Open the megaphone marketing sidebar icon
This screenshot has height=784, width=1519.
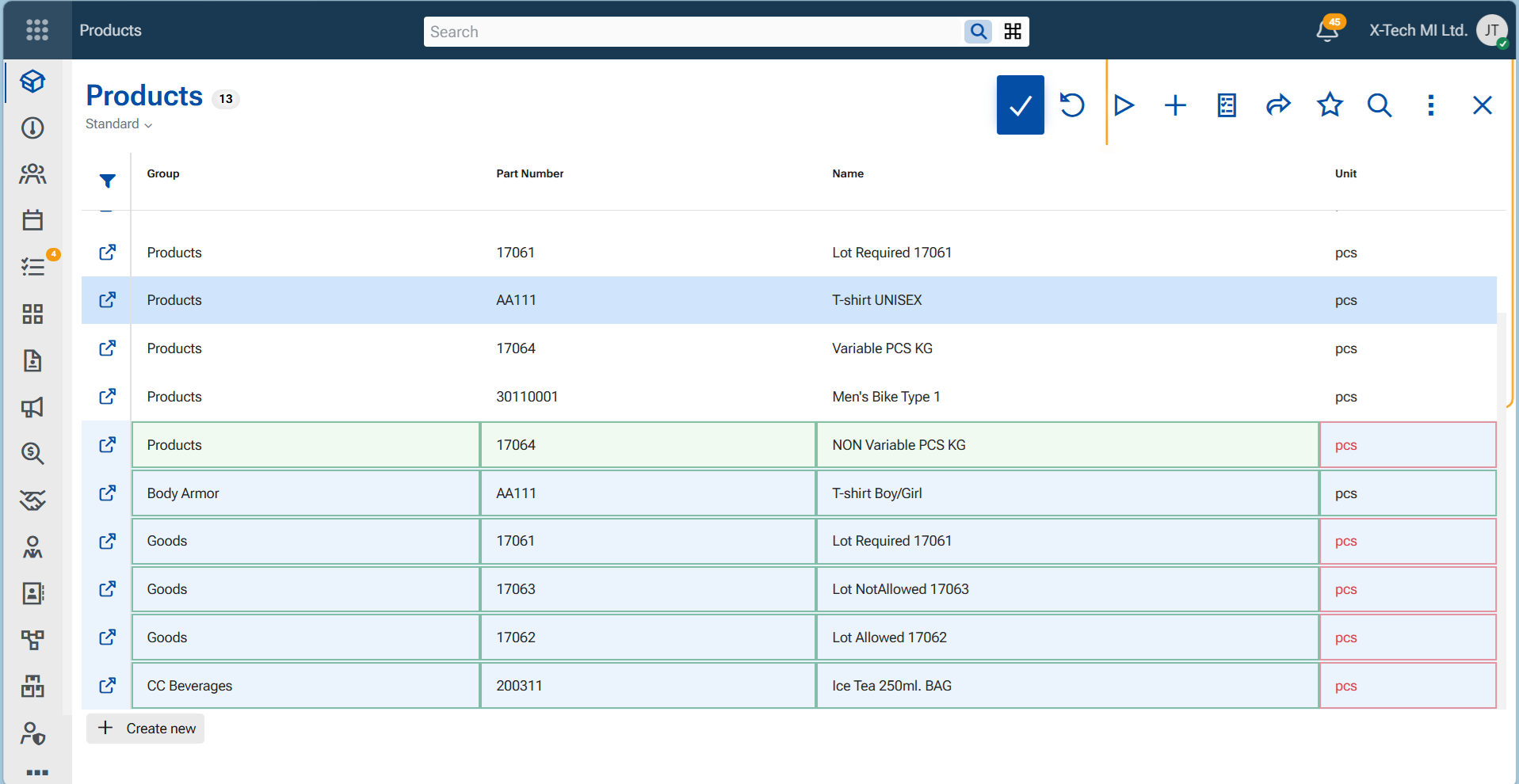pos(32,407)
